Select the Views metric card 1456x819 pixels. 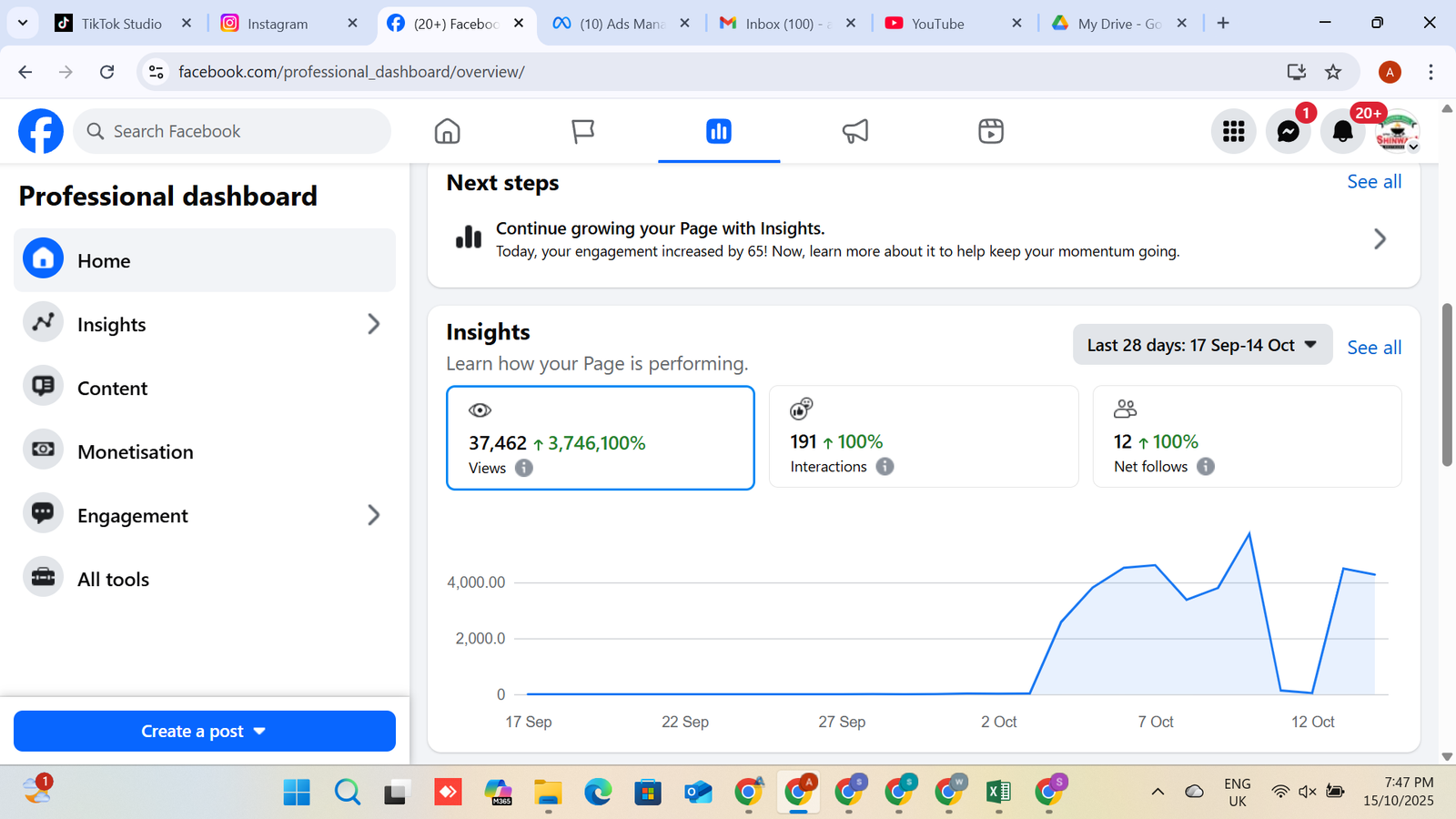(601, 438)
